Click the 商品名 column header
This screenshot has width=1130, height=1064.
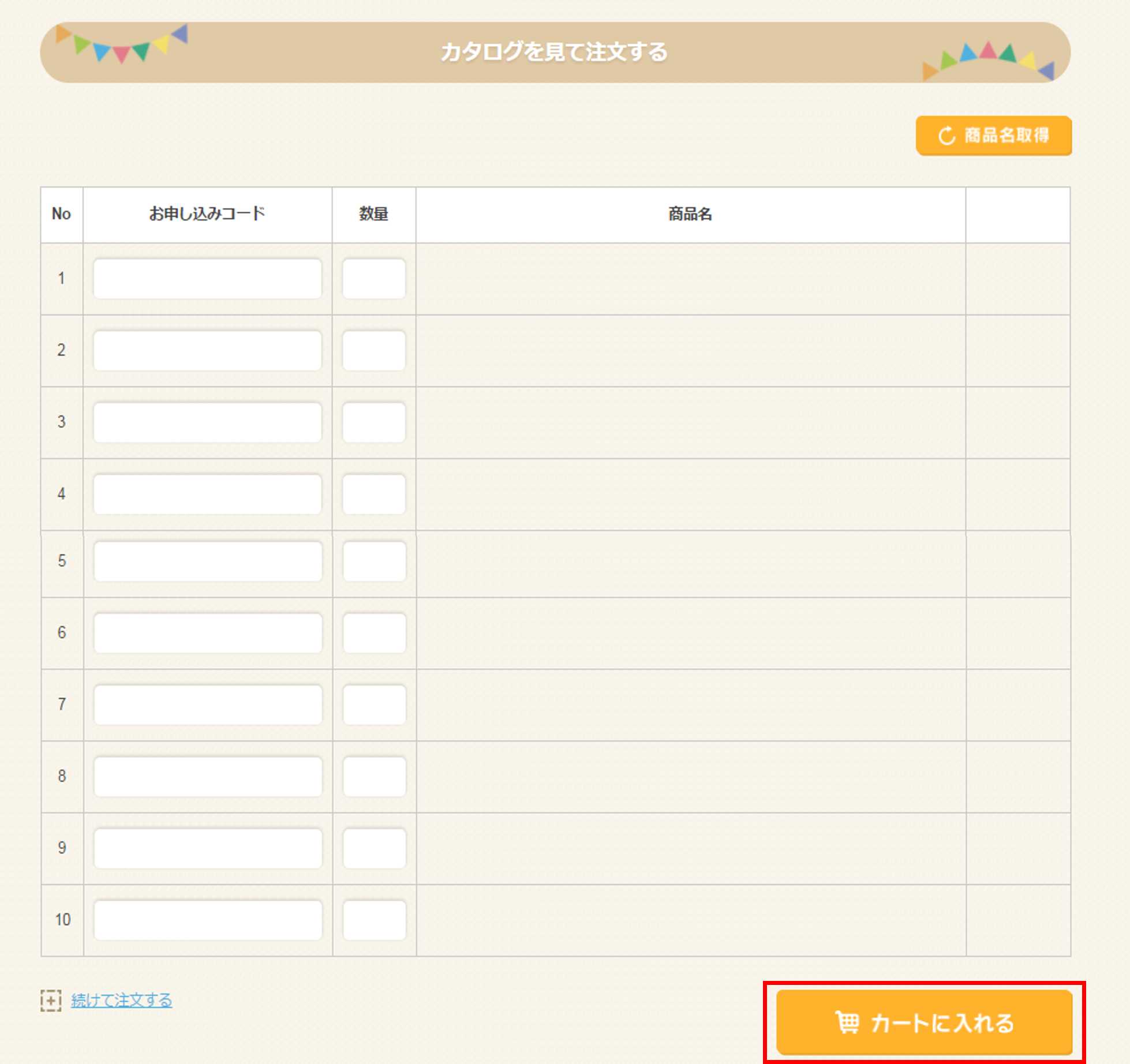[x=690, y=214]
